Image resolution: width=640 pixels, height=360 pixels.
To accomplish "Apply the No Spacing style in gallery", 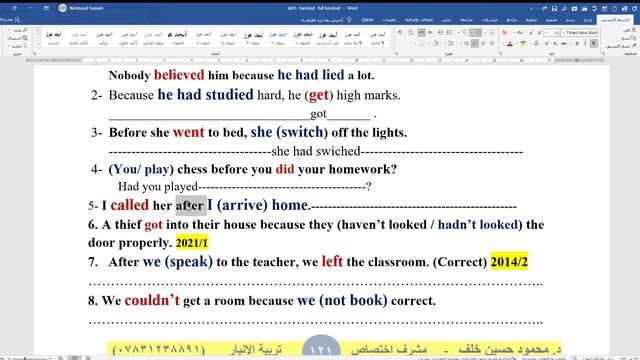I will pos(352,38).
